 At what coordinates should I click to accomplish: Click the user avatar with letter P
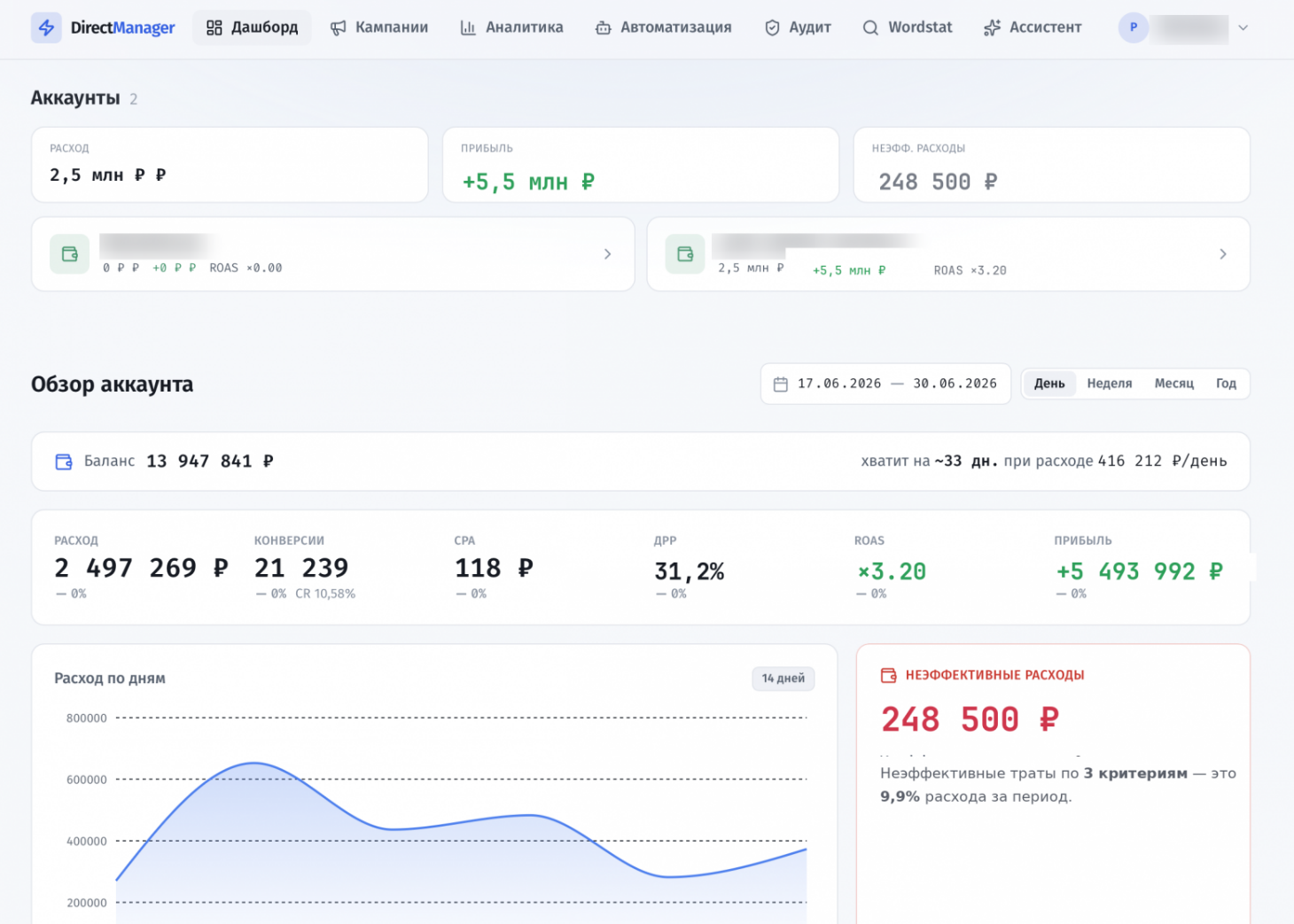[1134, 27]
